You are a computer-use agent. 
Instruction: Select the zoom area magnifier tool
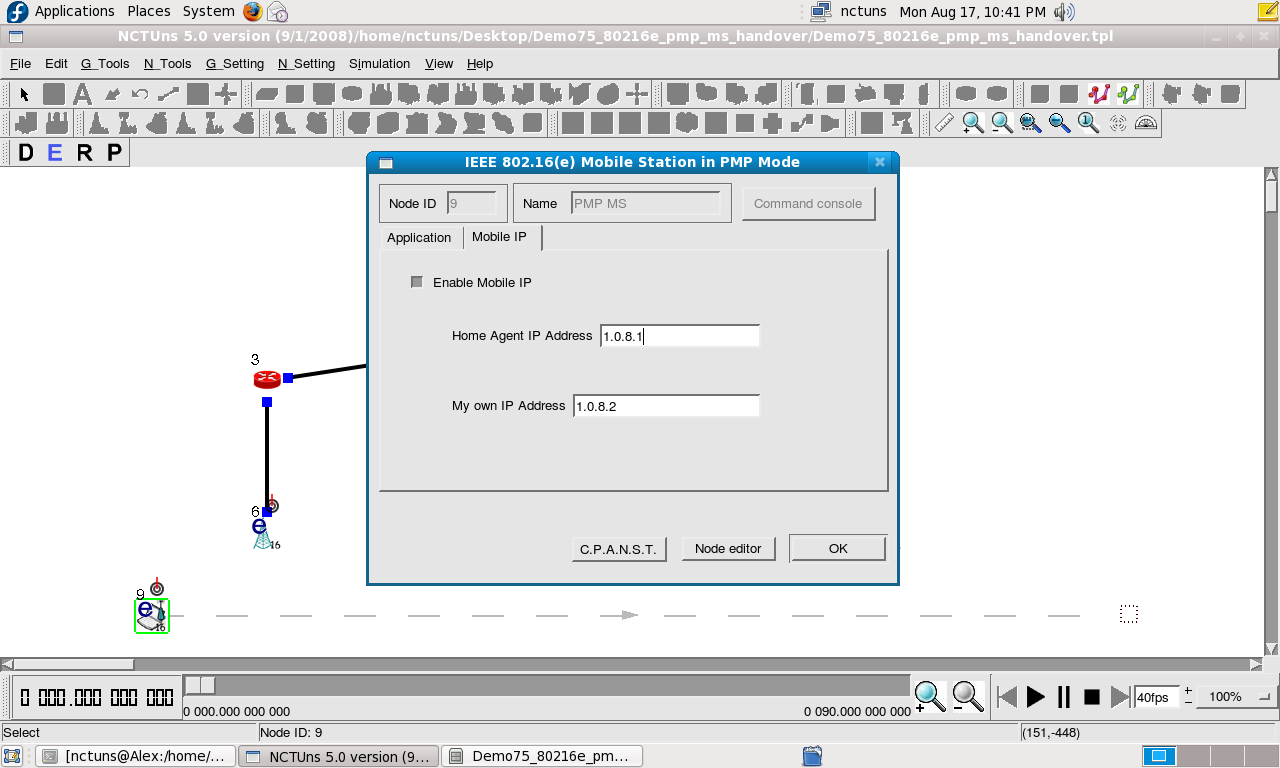click(1031, 123)
